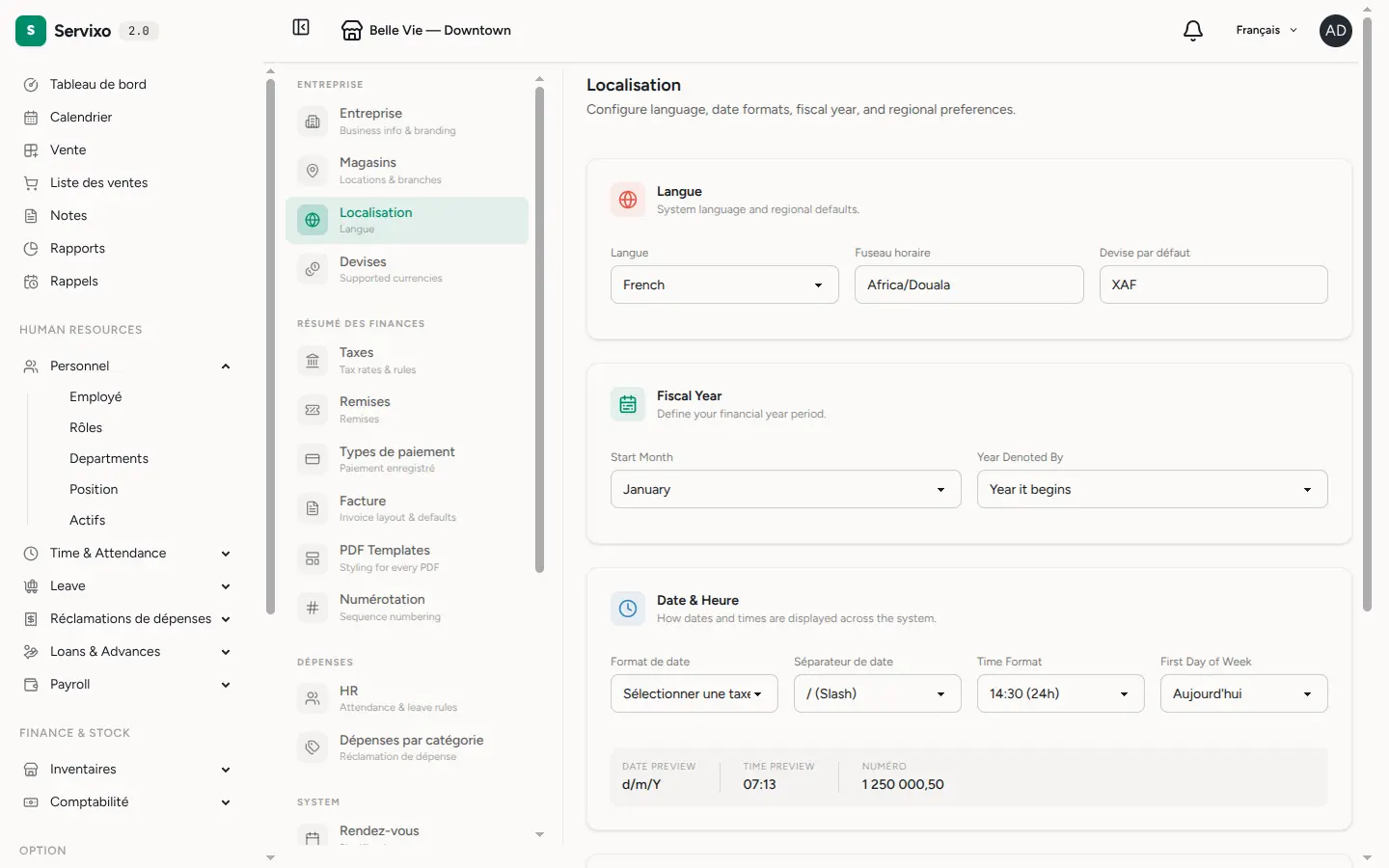Click the Fuseau horaire input field
Screen dimensions: 1389x868
pos(969,285)
